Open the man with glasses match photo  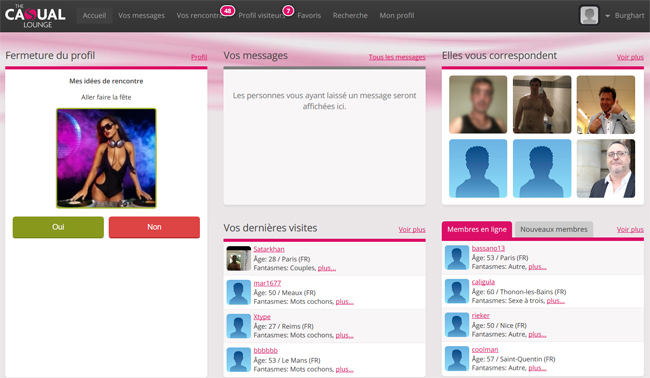click(606, 168)
